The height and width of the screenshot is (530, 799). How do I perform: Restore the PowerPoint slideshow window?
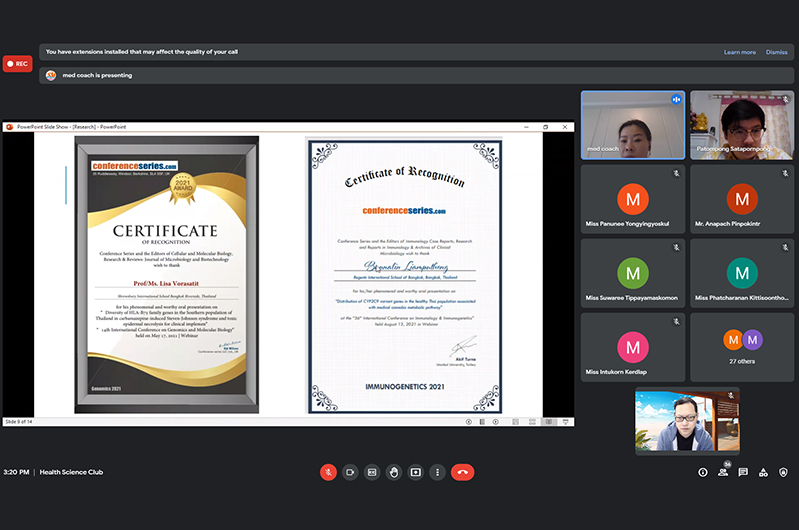pos(545,127)
